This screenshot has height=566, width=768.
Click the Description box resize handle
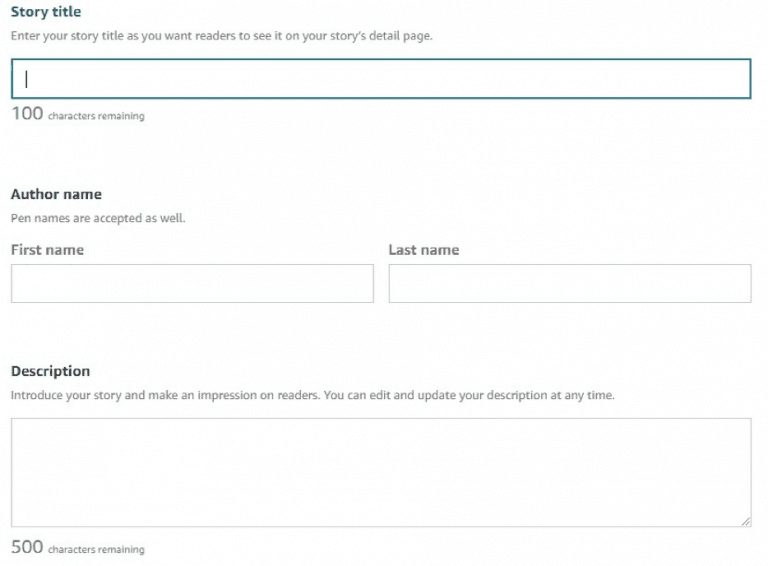(x=745, y=522)
